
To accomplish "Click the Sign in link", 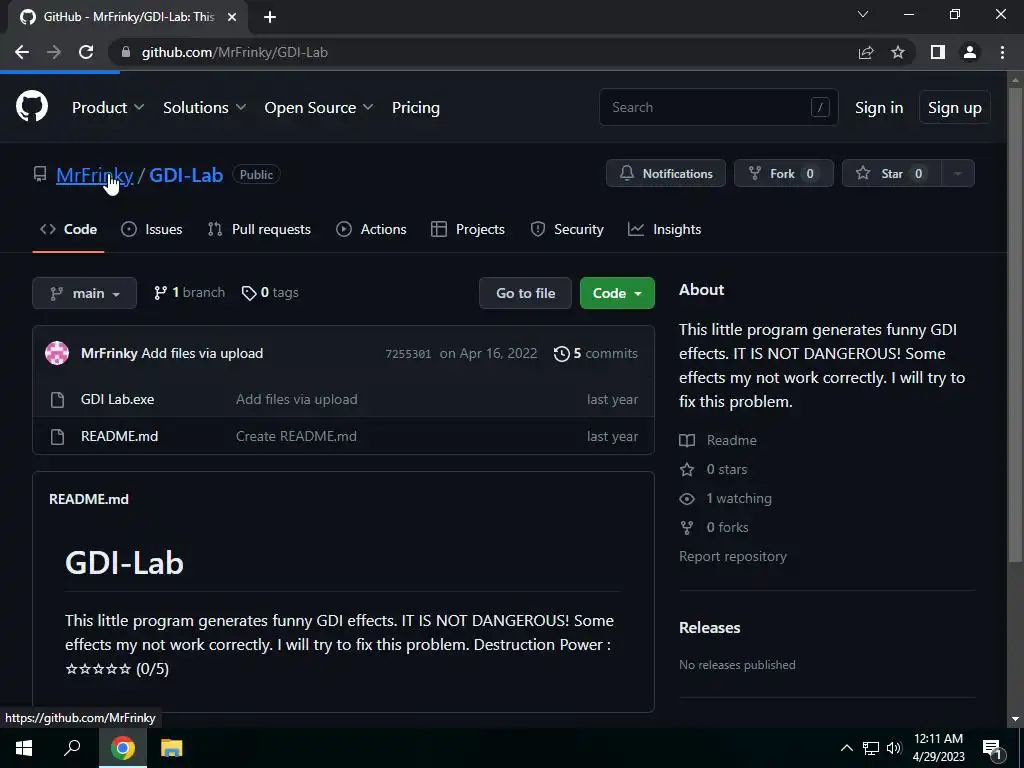I will tap(879, 108).
